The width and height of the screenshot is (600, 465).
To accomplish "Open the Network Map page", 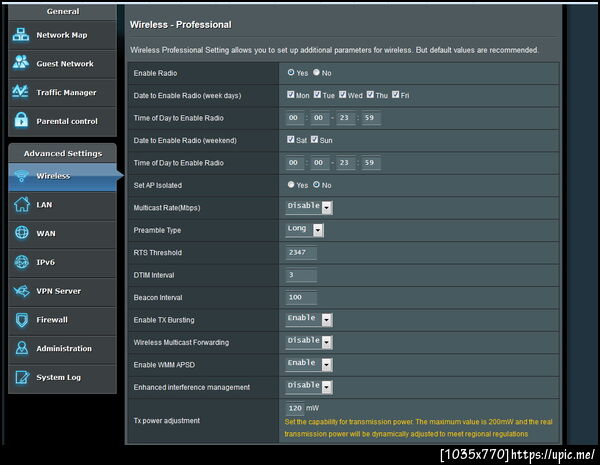I will (x=62, y=35).
